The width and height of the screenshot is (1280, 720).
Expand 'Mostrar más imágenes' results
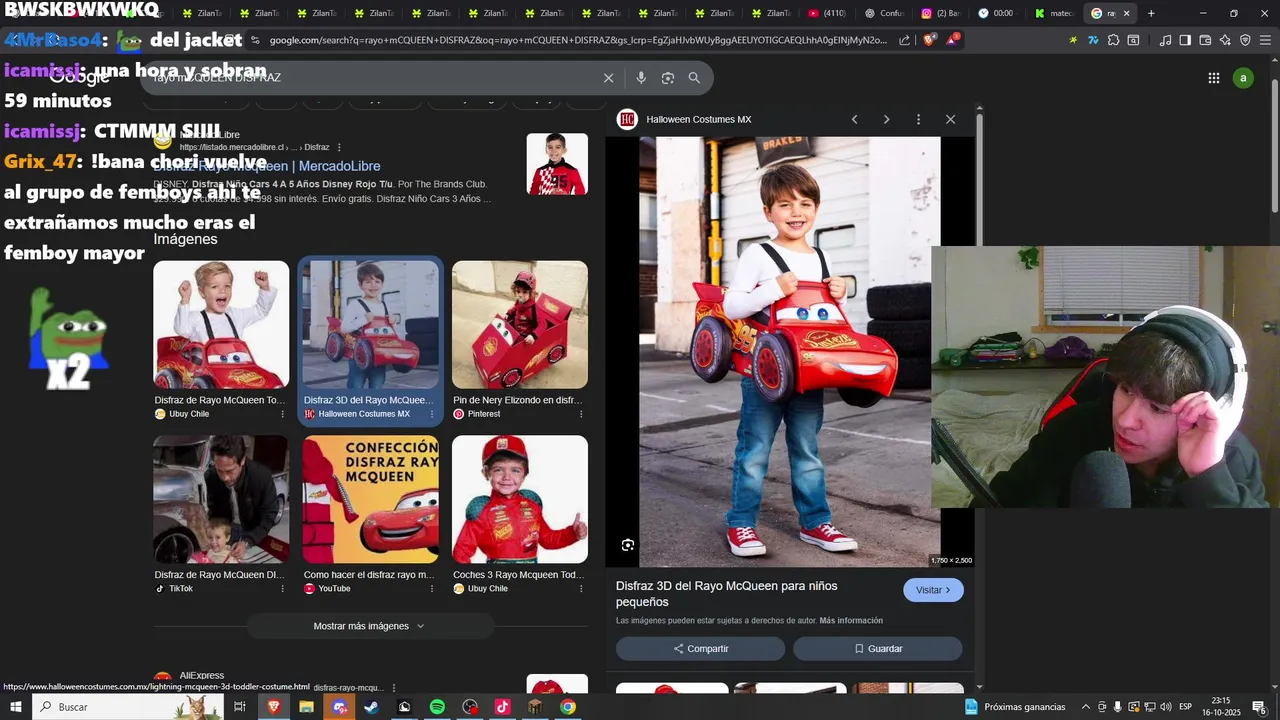[x=370, y=626]
